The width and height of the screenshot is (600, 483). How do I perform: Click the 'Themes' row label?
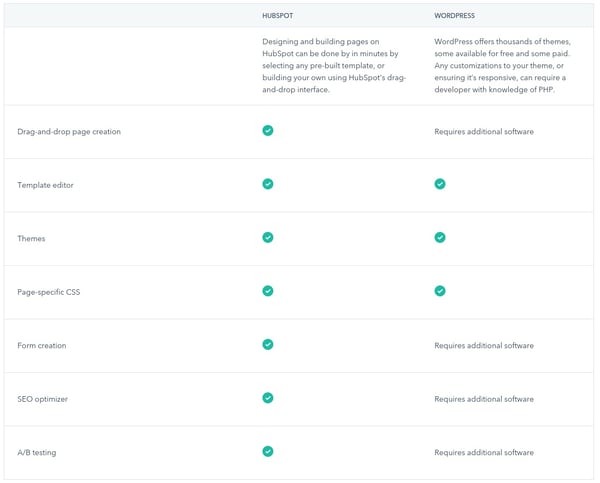point(31,239)
